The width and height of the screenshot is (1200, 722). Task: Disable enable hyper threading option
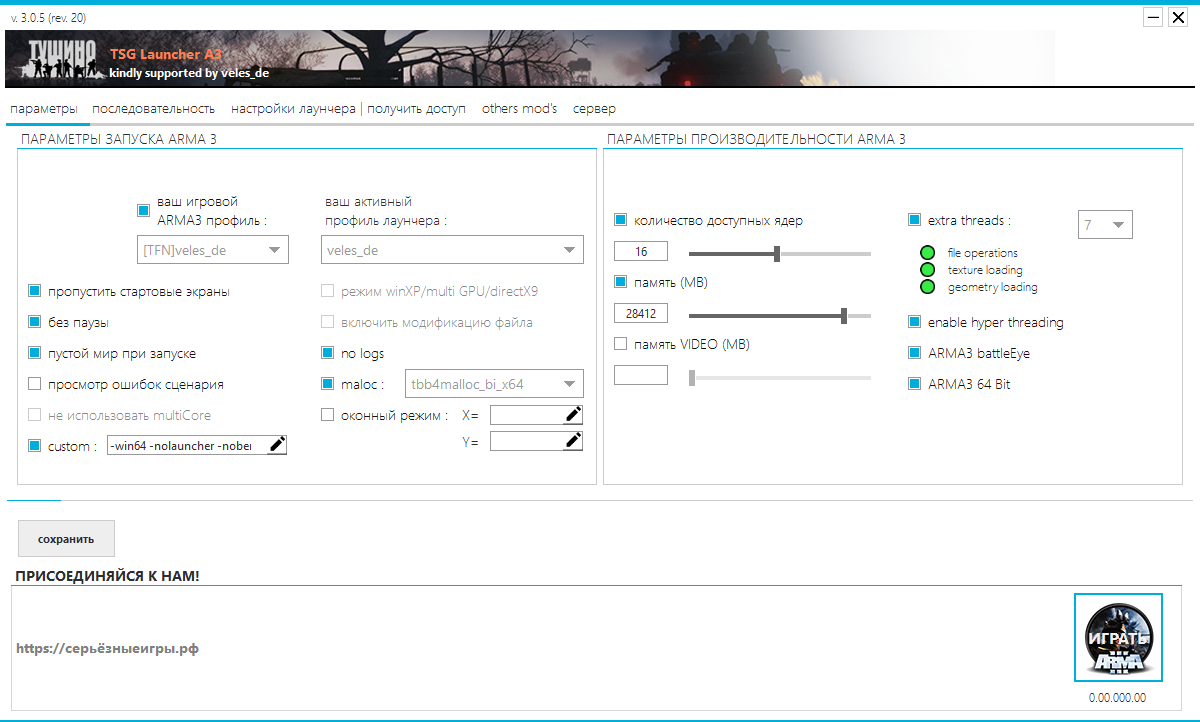coord(914,322)
